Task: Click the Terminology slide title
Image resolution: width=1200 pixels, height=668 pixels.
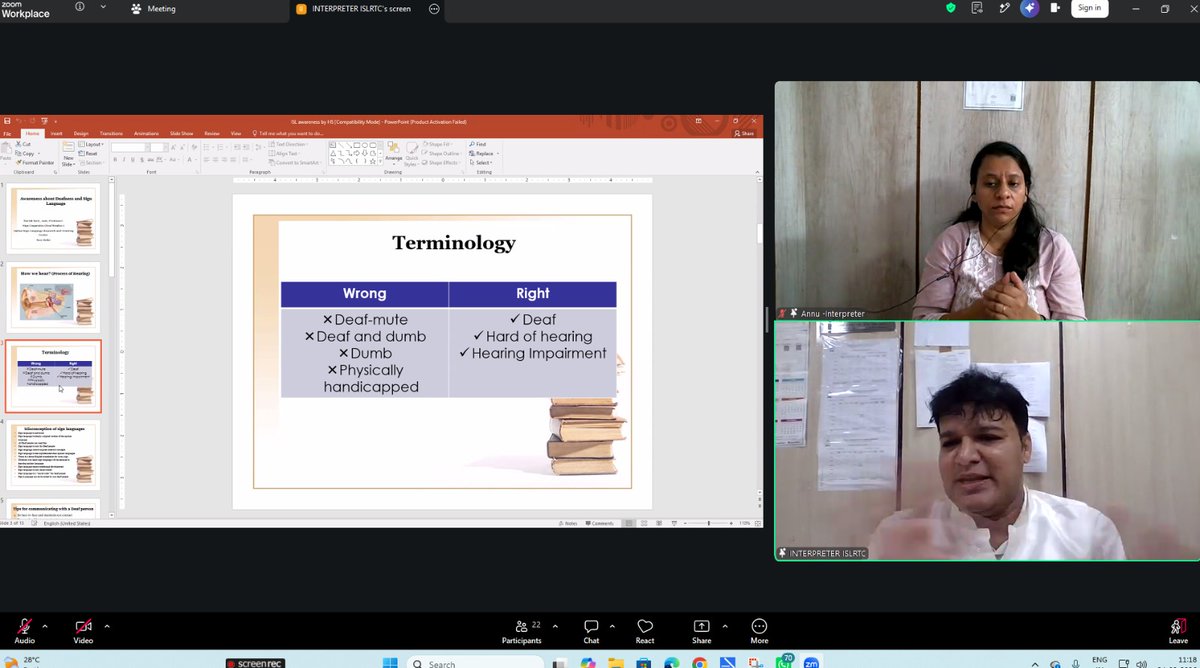Action: pyautogui.click(x=454, y=243)
